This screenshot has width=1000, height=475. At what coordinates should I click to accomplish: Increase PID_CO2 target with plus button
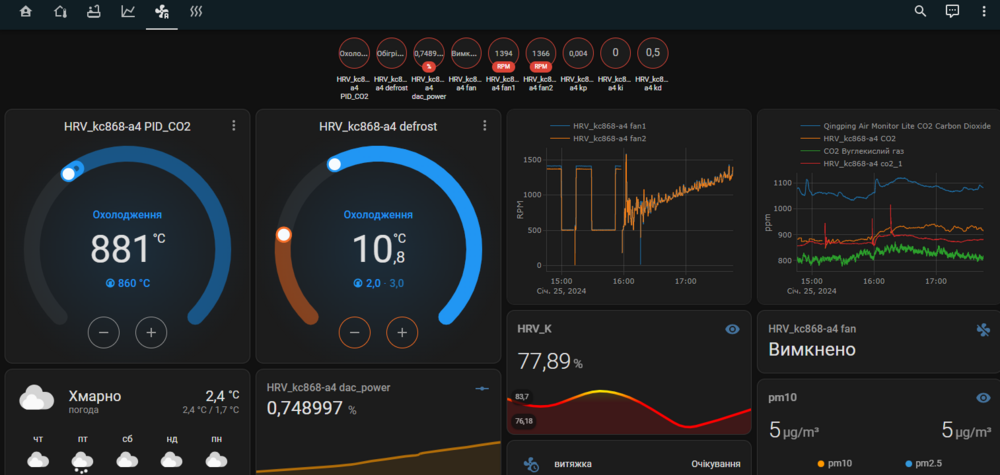click(x=151, y=332)
